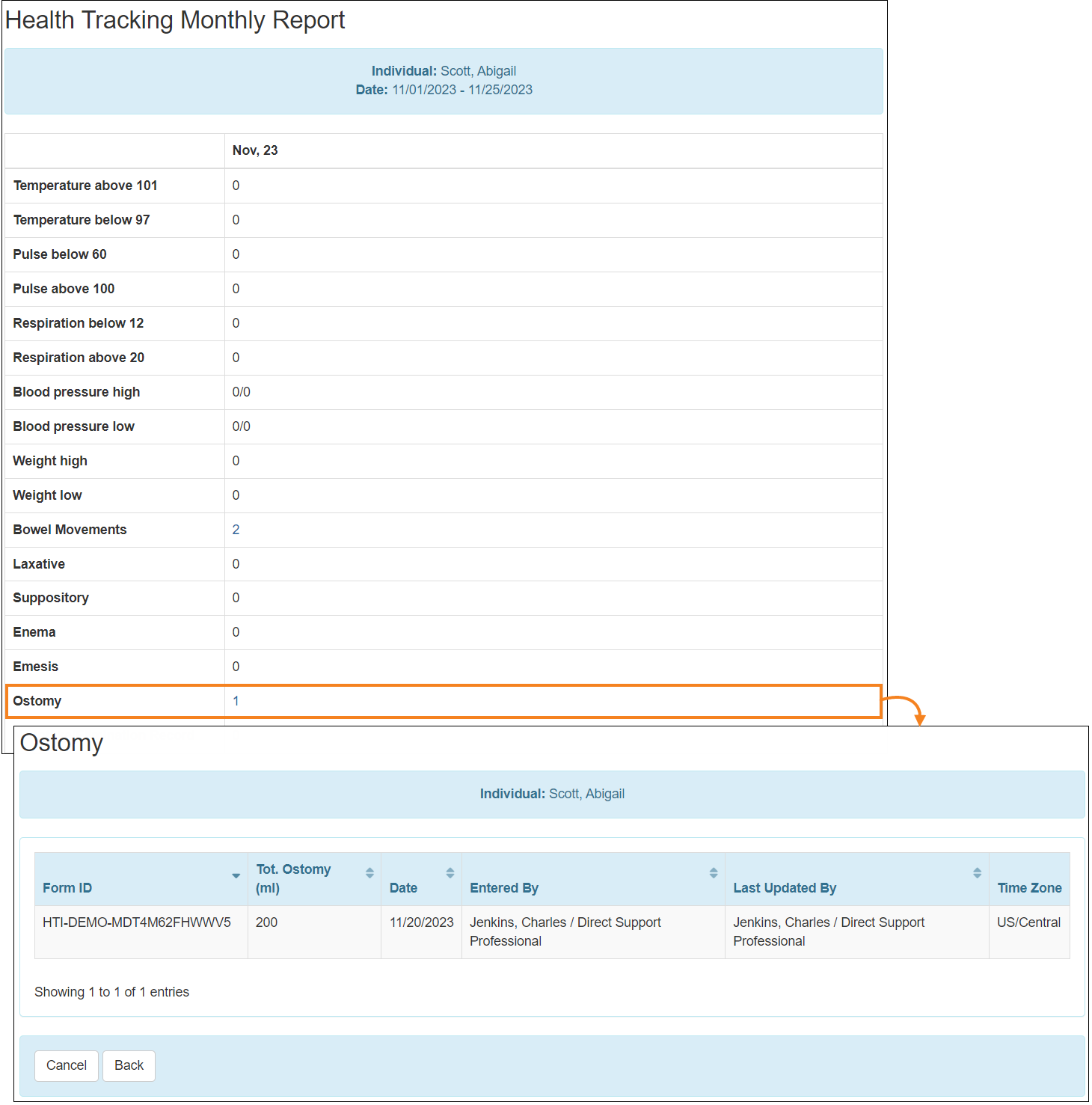
Task: Select the Suppository row label
Action: pyautogui.click(x=51, y=598)
